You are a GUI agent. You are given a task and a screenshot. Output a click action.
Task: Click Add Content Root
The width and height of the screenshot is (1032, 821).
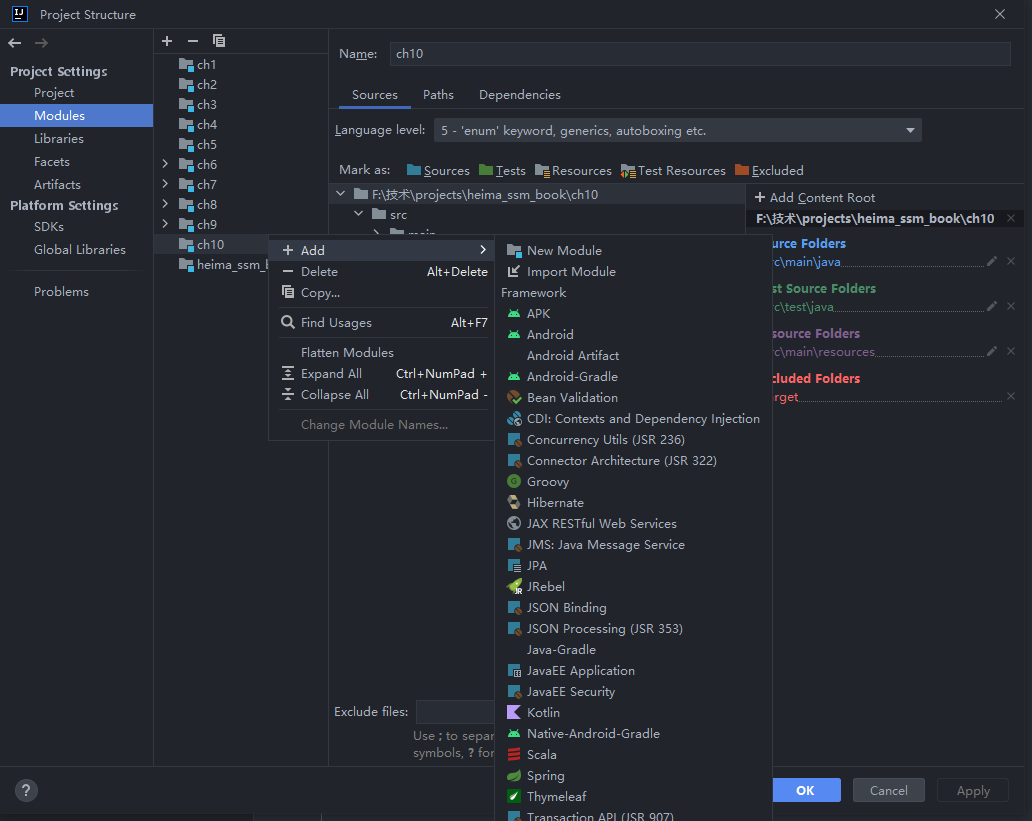click(815, 198)
